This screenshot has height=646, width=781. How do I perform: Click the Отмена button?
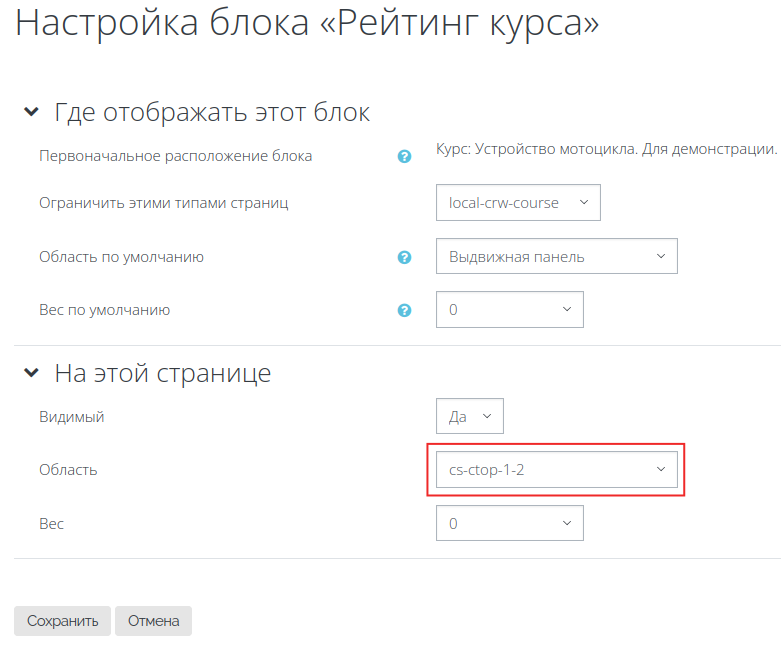click(153, 621)
